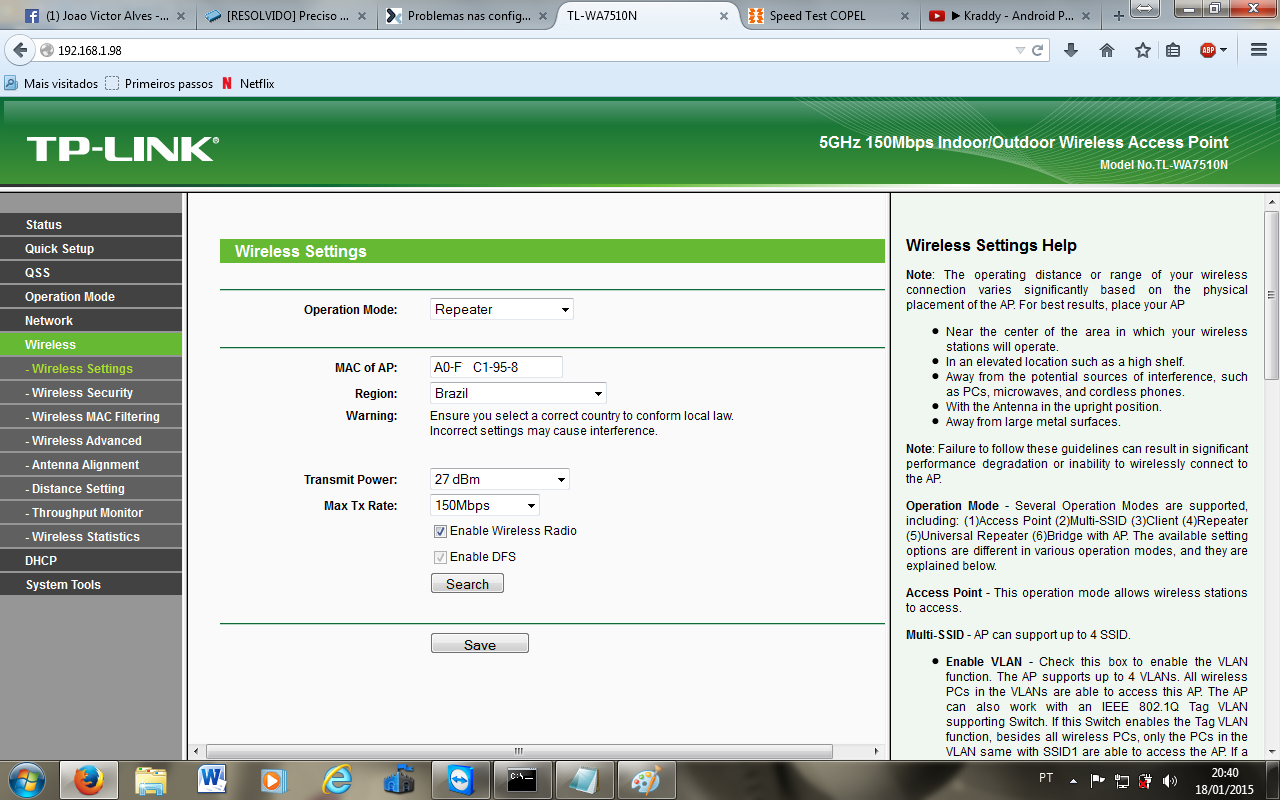The image size is (1280, 800).
Task: Open the System Tools menu item
Action: [x=91, y=585]
